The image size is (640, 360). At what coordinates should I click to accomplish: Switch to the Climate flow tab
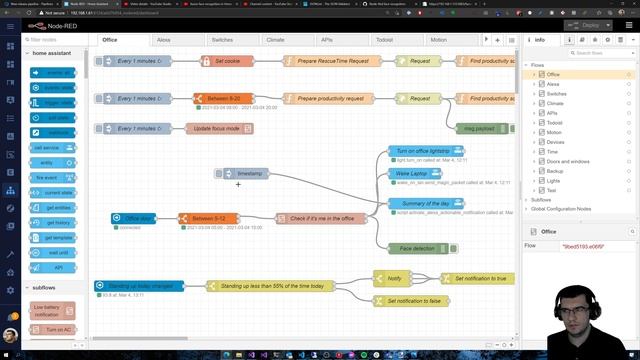[x=287, y=40]
